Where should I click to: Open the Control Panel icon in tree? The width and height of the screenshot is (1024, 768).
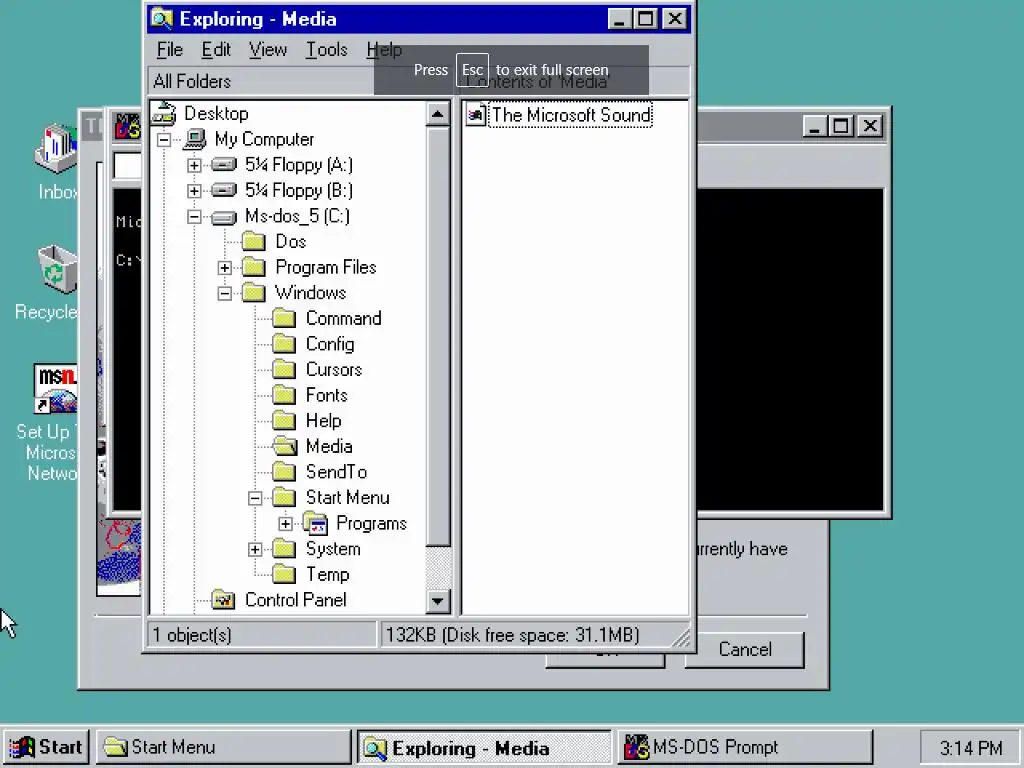(x=223, y=600)
